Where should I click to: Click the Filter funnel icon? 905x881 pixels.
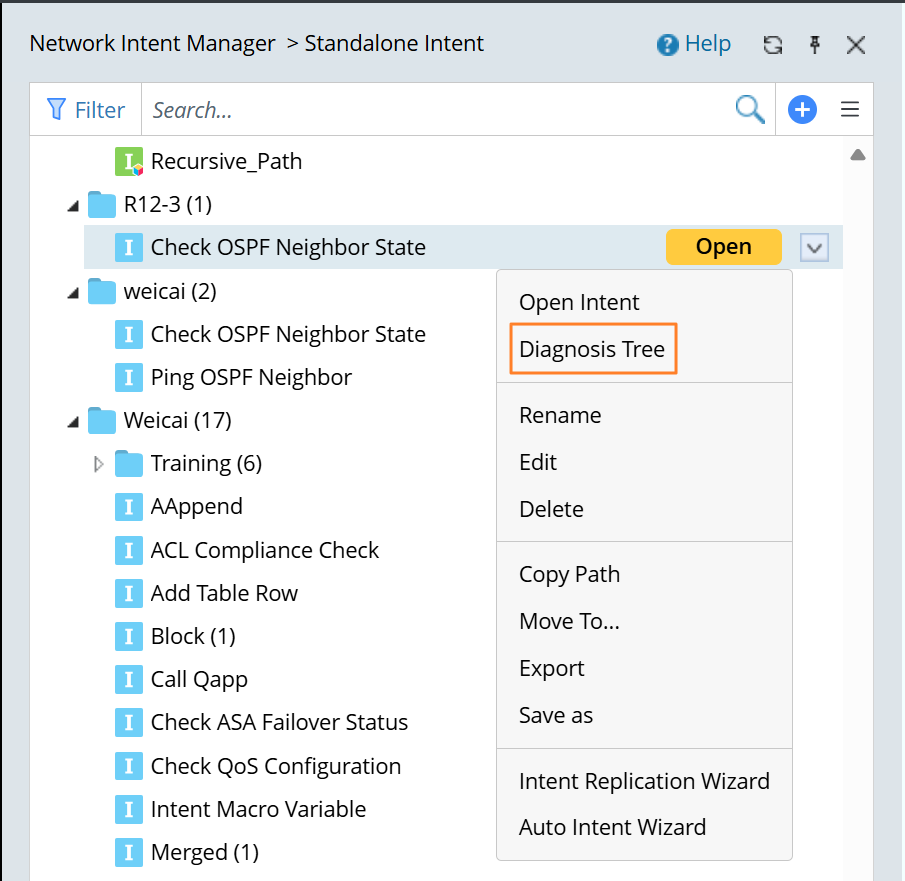pos(57,110)
